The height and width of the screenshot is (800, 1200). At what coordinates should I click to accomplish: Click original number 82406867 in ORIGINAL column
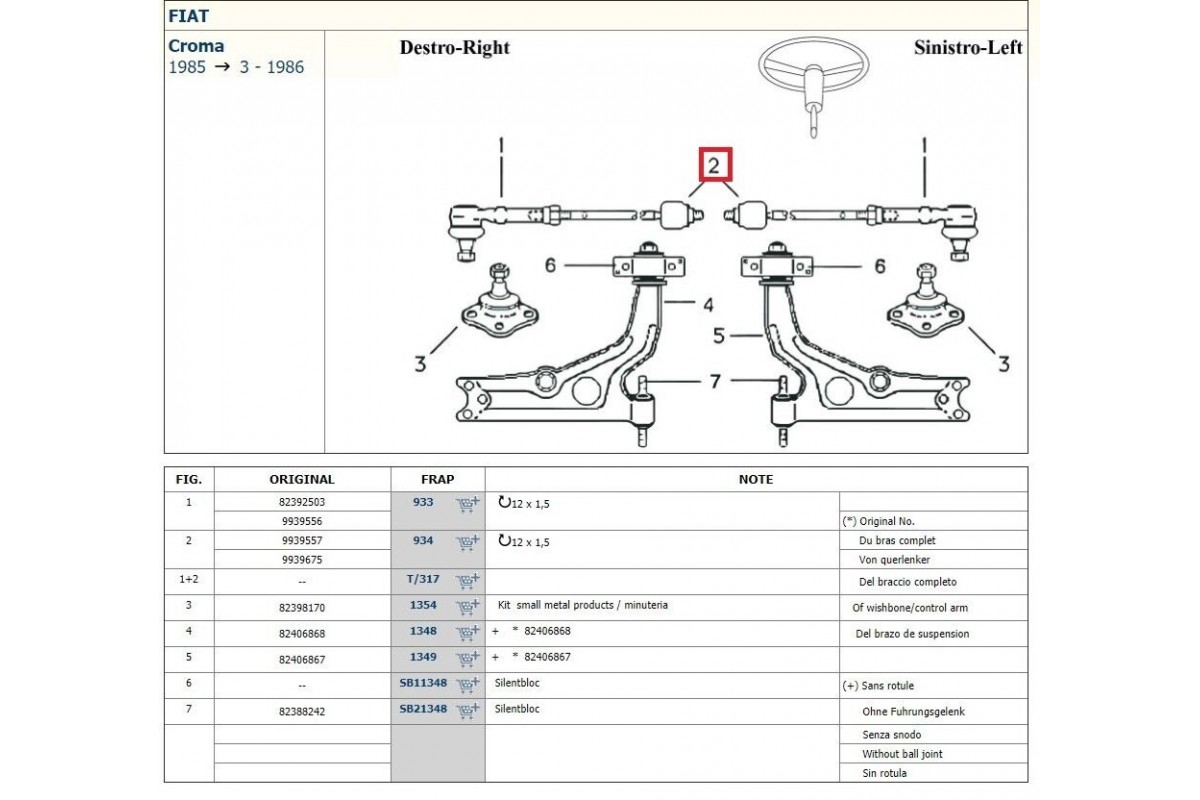tap(302, 660)
